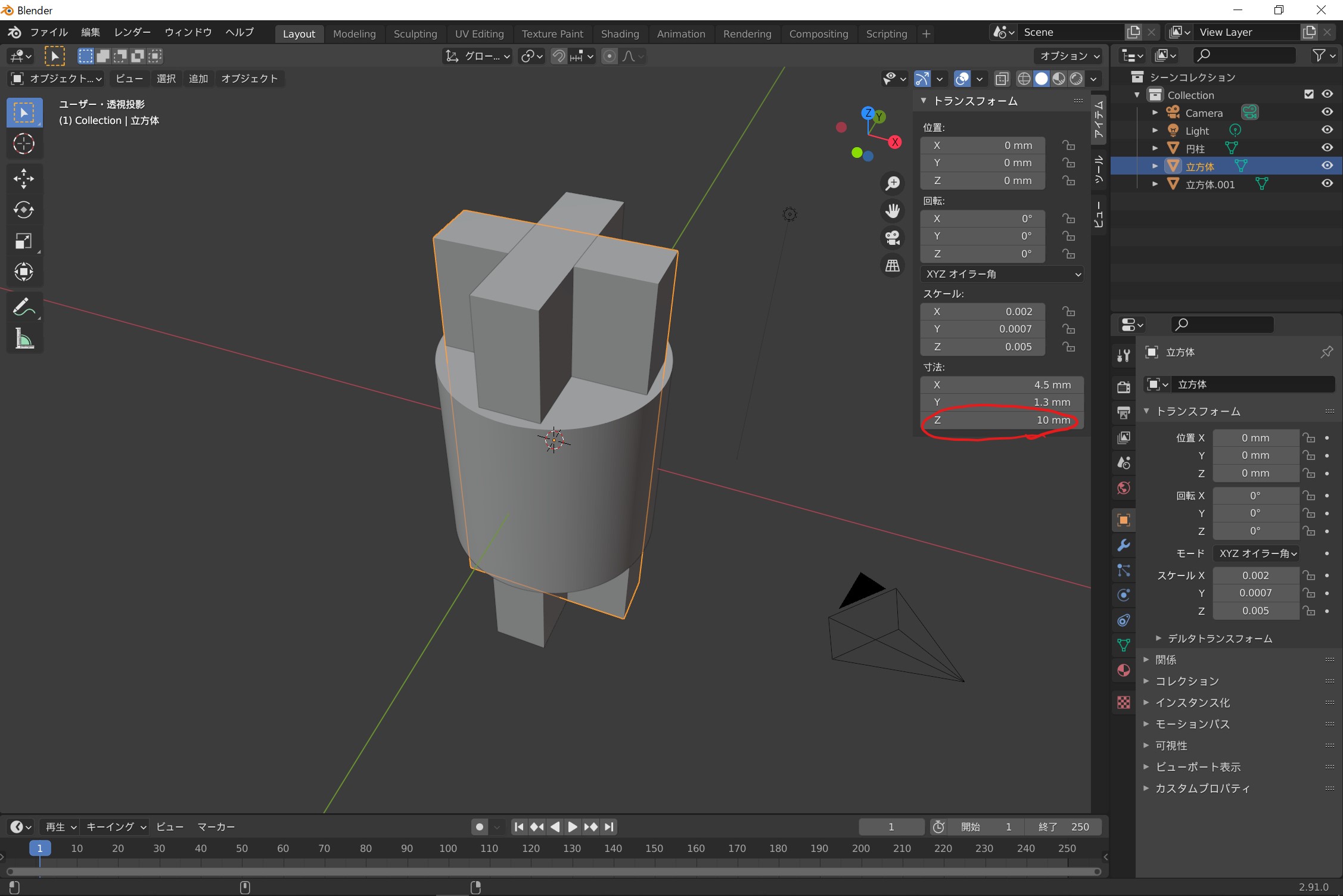Expand the Camera item in outliner
The height and width of the screenshot is (896, 1343).
coord(1155,113)
